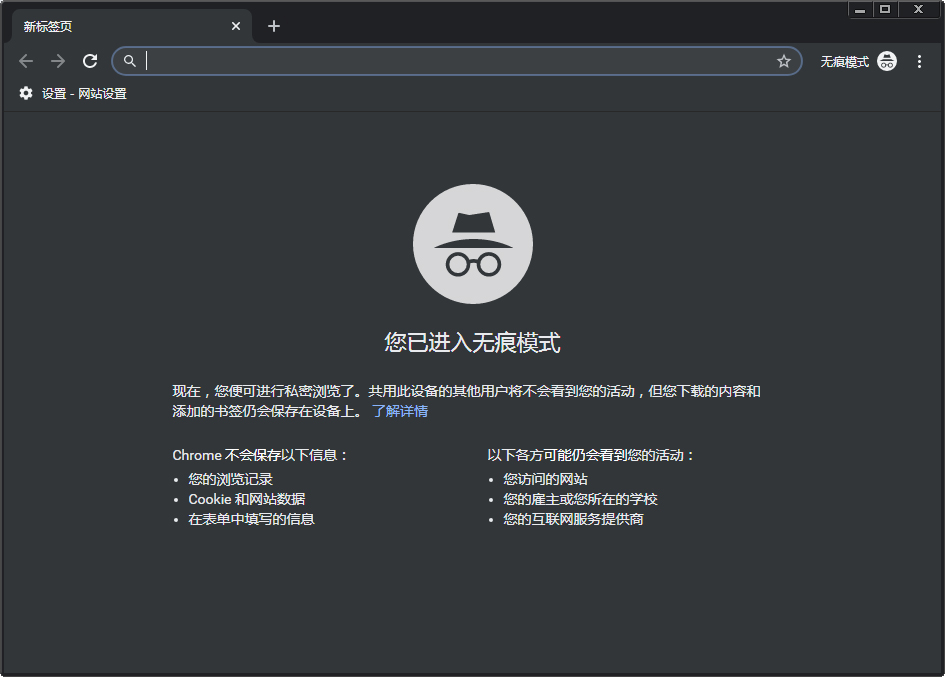Open a new tab with the plus button
Image resolution: width=945 pixels, height=677 pixels.
(274, 26)
